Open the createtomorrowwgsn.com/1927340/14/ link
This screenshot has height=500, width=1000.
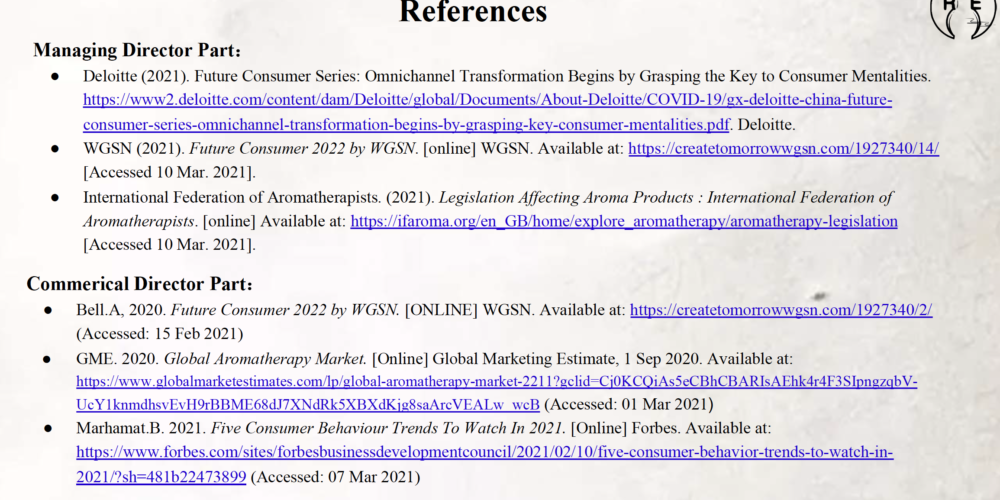[783, 149]
